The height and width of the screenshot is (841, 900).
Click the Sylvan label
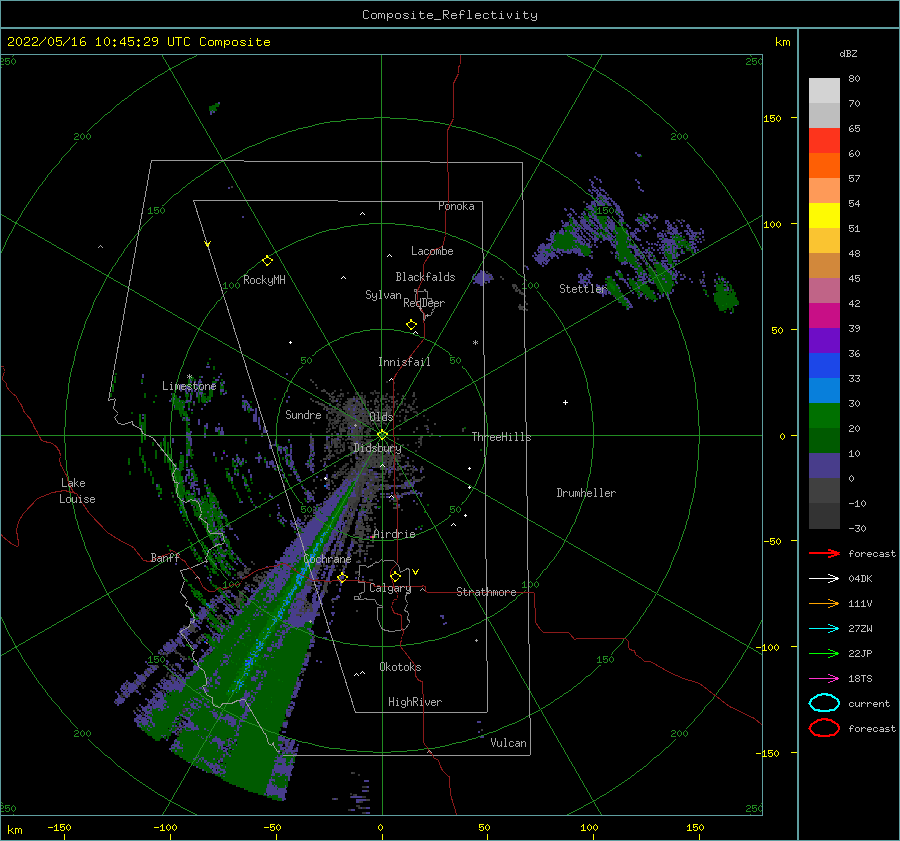tap(383, 295)
